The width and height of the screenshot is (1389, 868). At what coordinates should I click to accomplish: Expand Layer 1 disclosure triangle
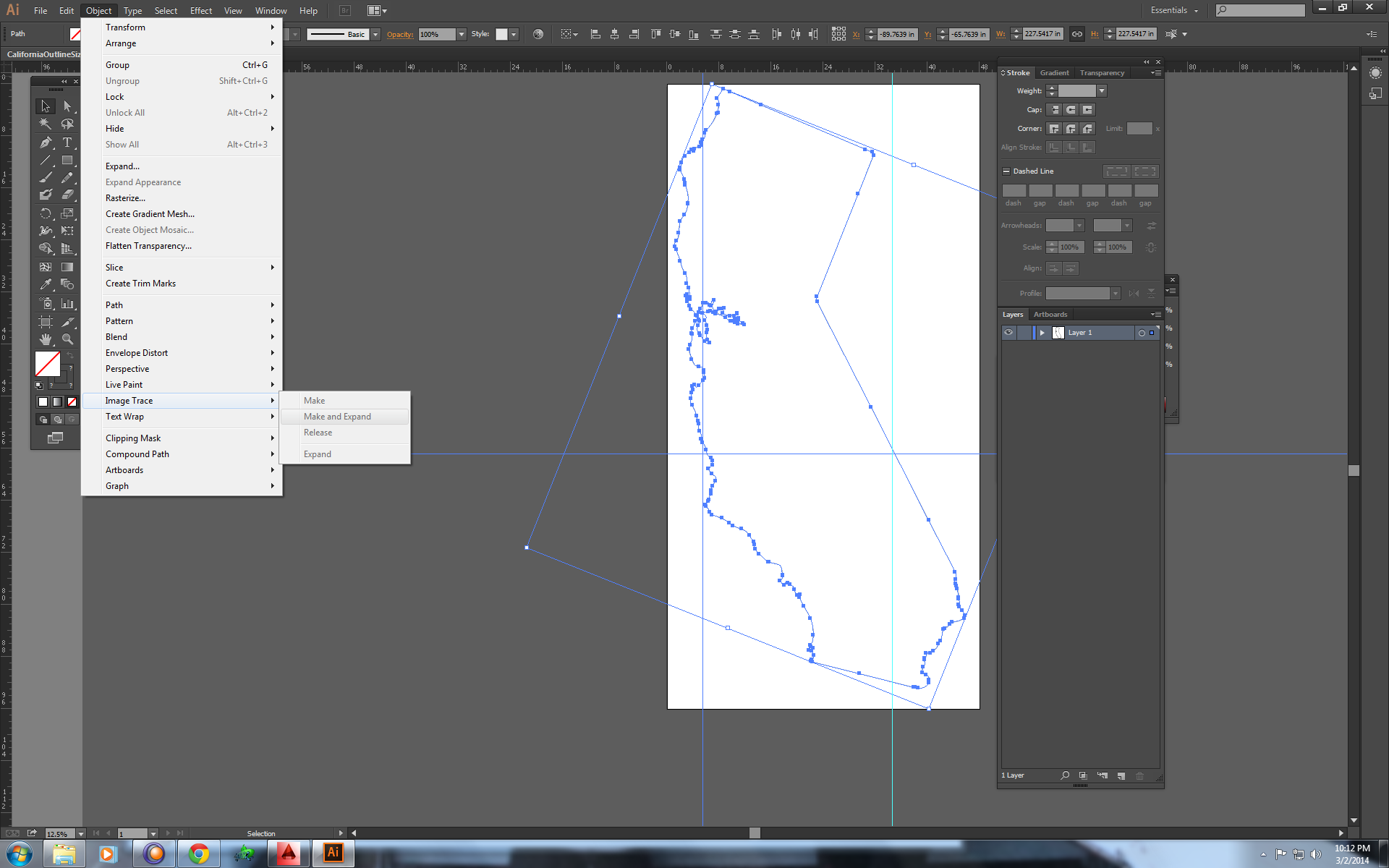tap(1042, 333)
